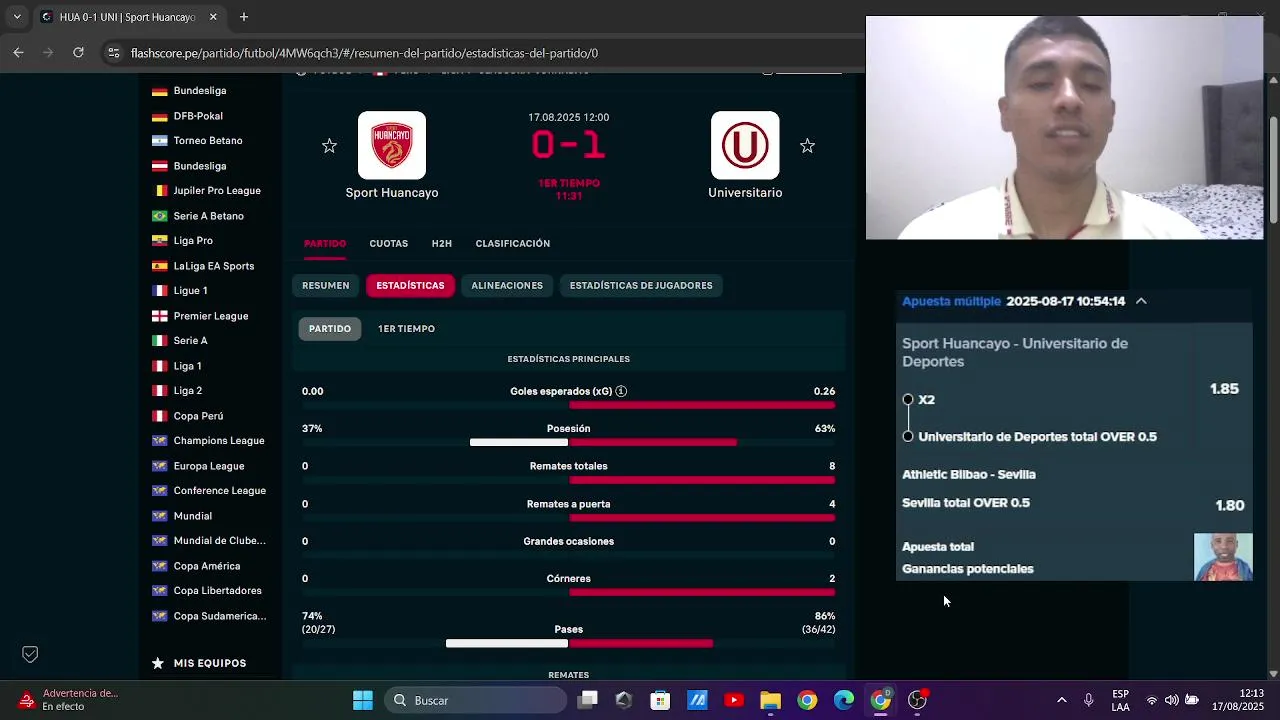This screenshot has height=720, width=1280.
Task: Click the Peru flag beside Liga 1
Action: click(x=159, y=366)
